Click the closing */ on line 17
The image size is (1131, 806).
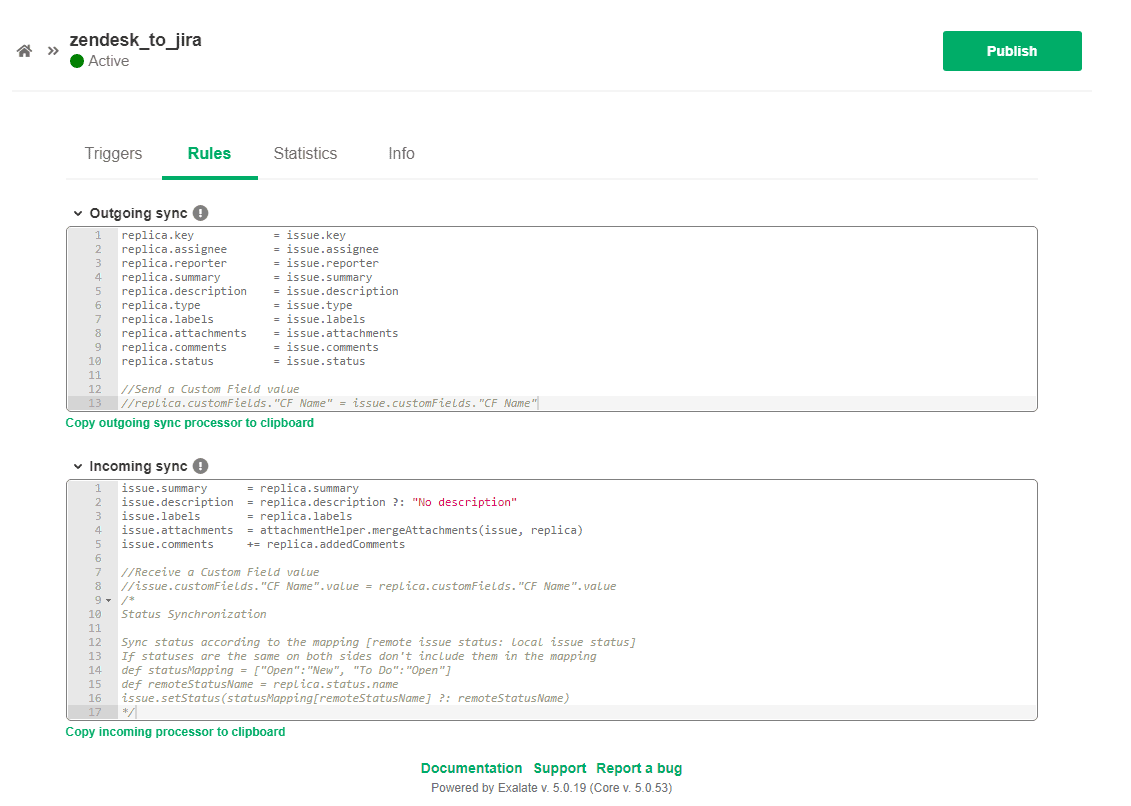128,712
